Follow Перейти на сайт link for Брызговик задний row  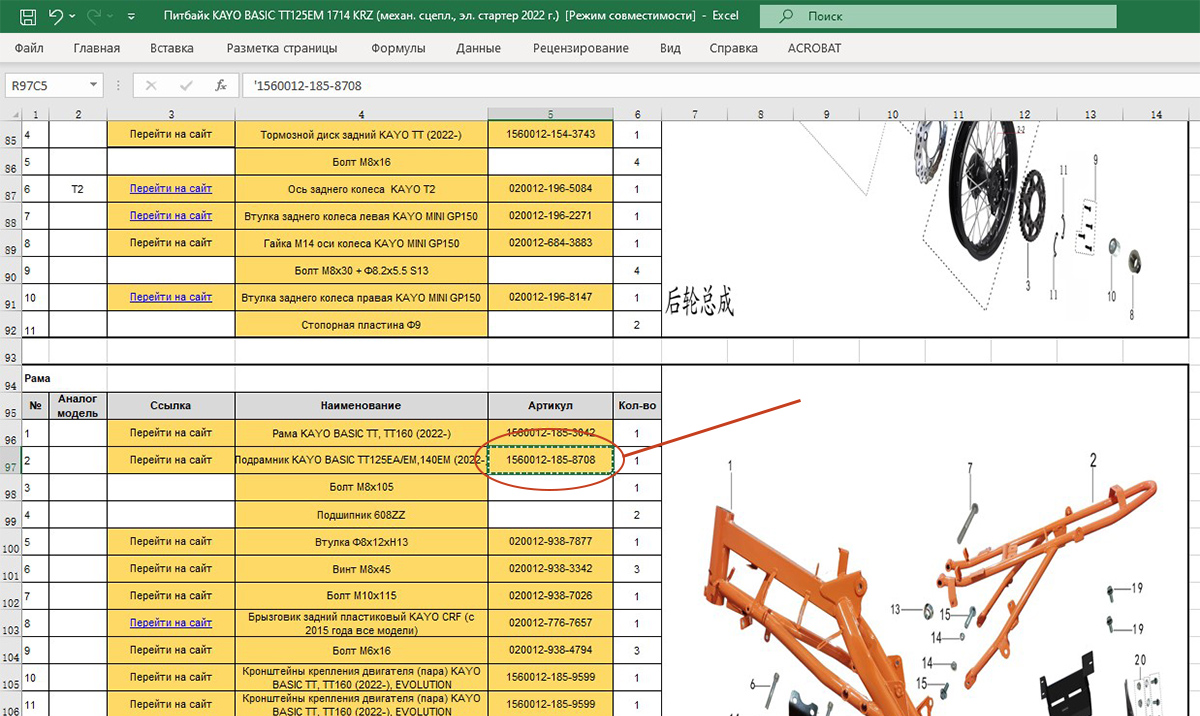click(x=171, y=623)
